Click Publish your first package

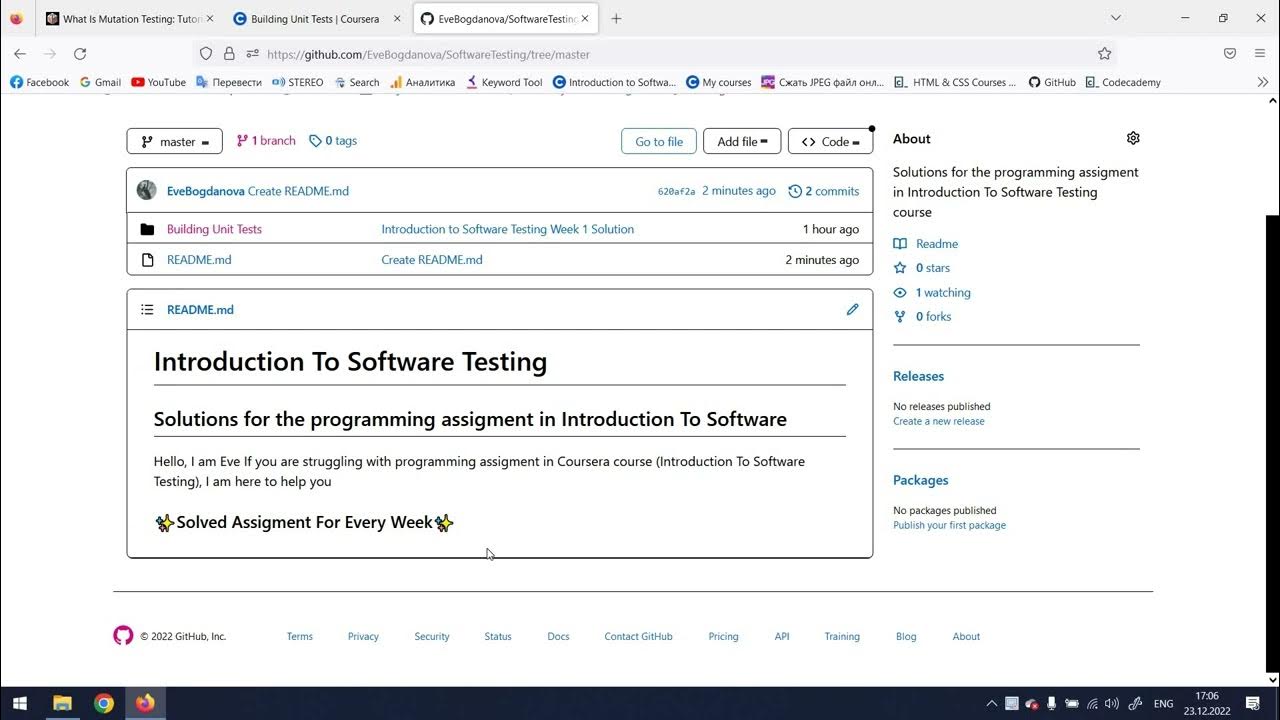pos(949,525)
